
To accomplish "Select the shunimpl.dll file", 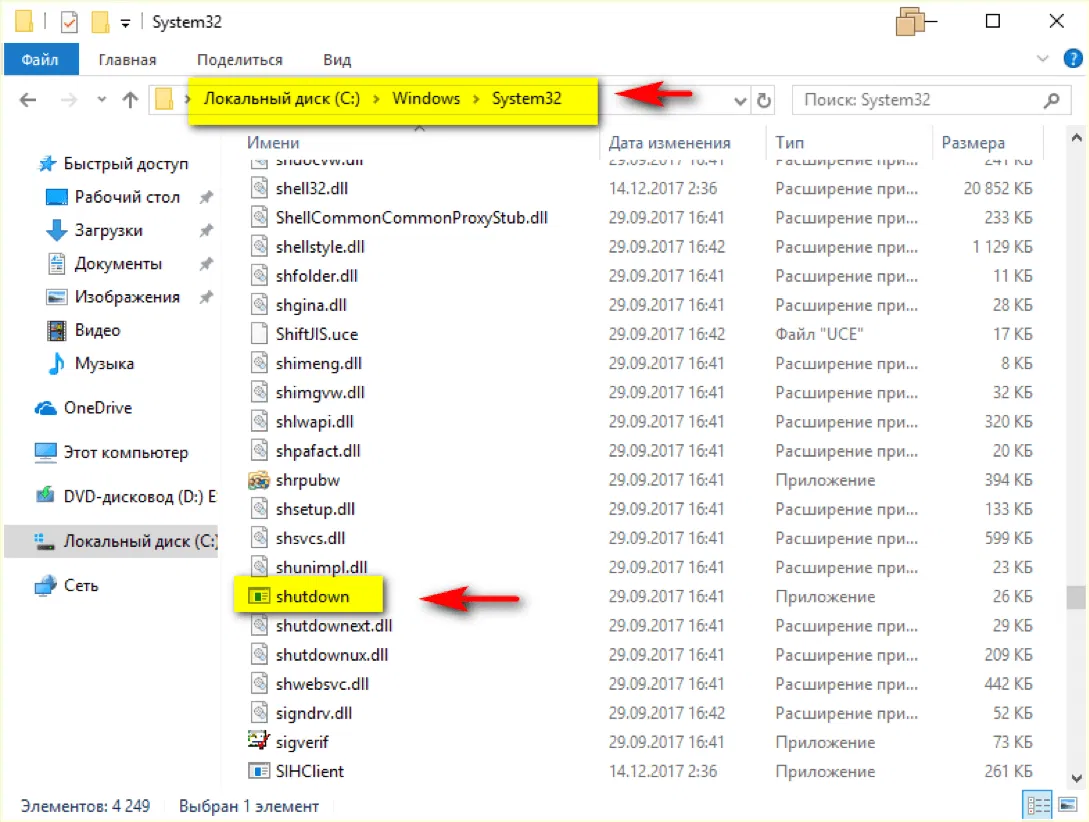I will [x=321, y=568].
